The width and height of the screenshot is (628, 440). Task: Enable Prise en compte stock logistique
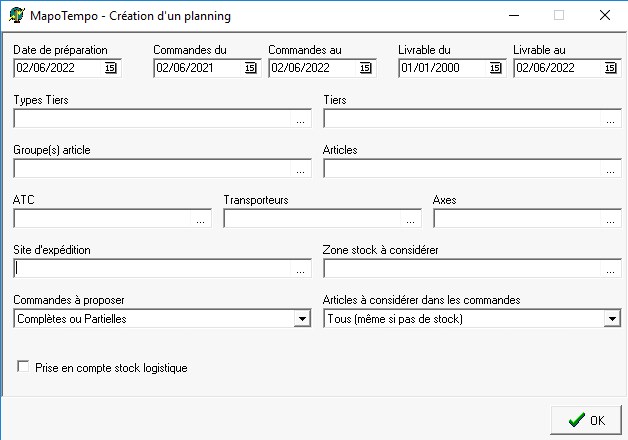[x=23, y=368]
